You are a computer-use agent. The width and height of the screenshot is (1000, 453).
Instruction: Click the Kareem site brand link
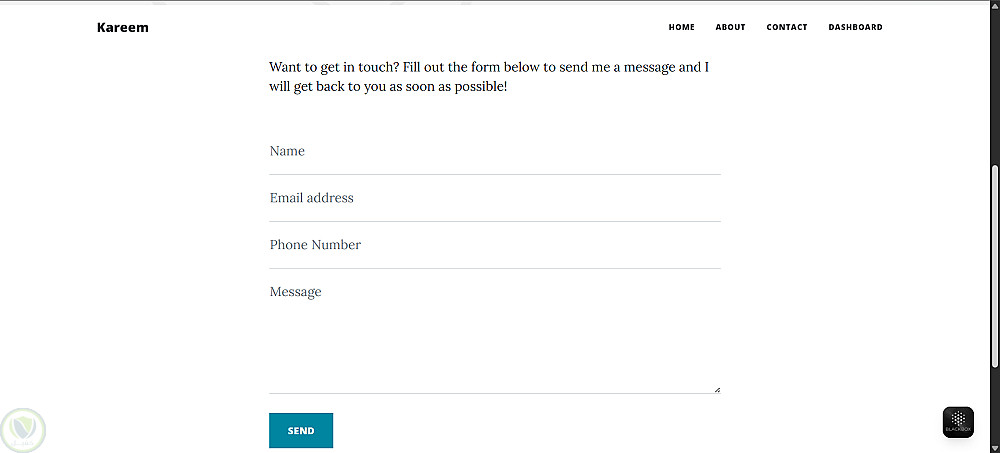(x=122, y=27)
